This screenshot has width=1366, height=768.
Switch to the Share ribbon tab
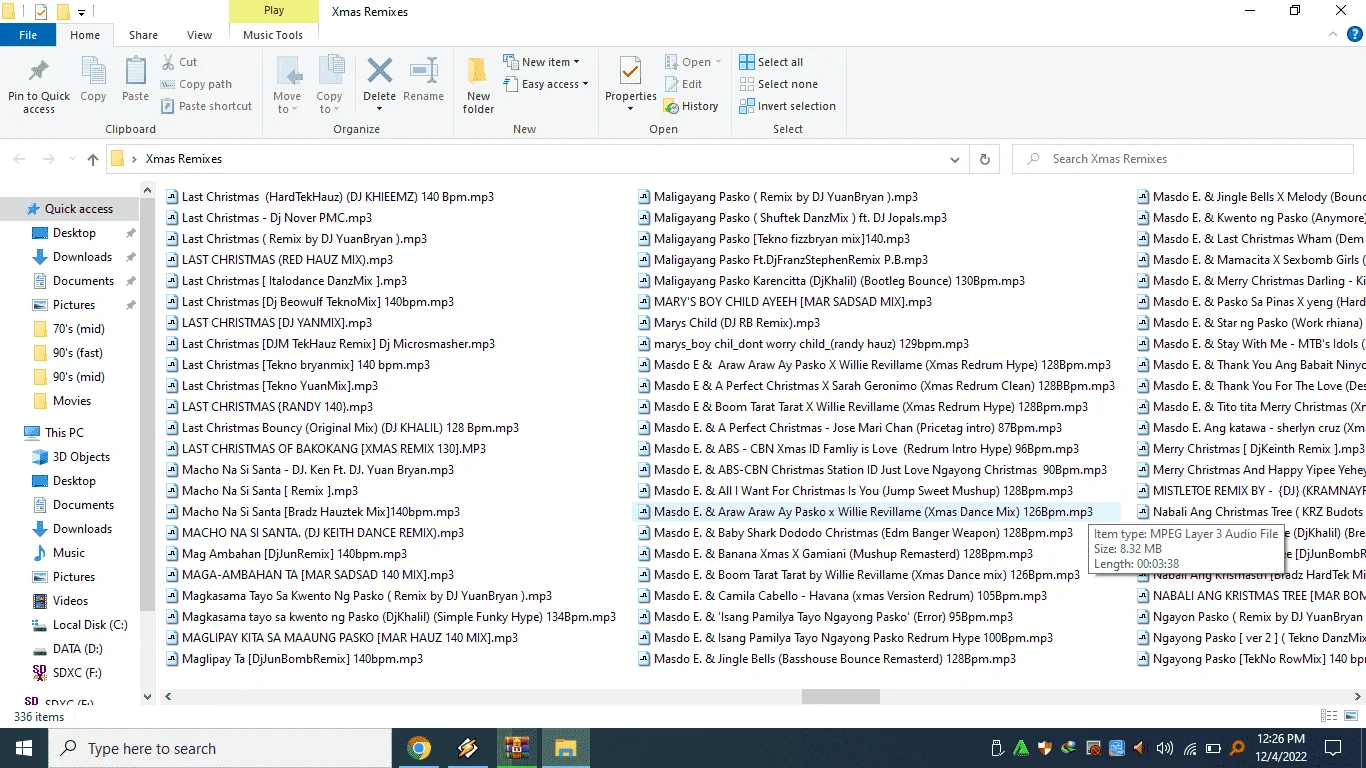[143, 35]
